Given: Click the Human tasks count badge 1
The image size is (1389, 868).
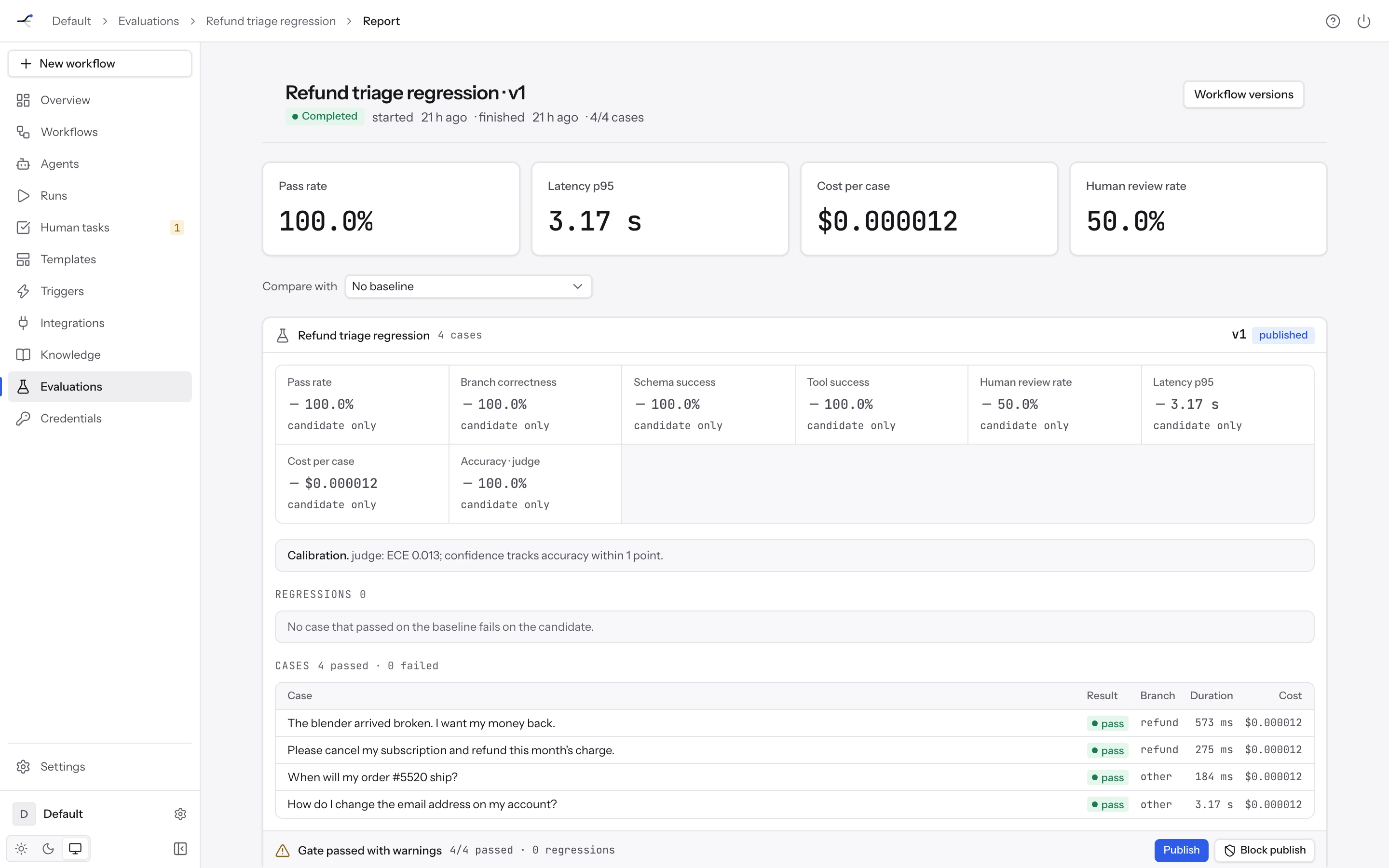Looking at the screenshot, I should [177, 228].
